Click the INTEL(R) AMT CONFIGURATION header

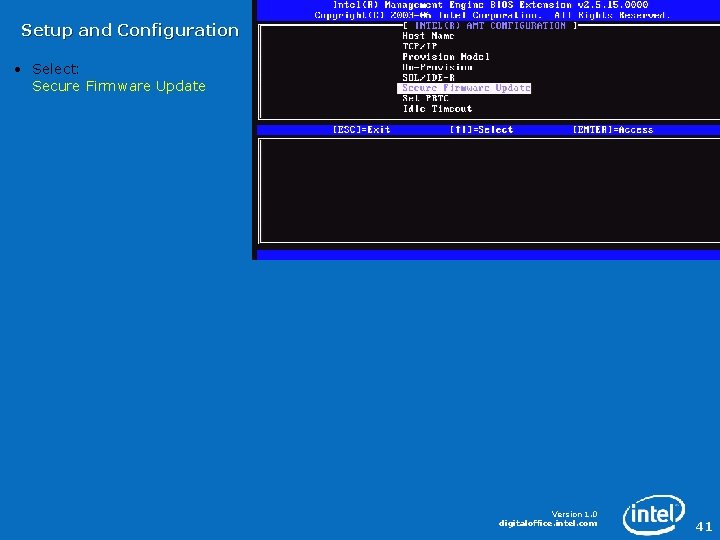(x=490, y=26)
